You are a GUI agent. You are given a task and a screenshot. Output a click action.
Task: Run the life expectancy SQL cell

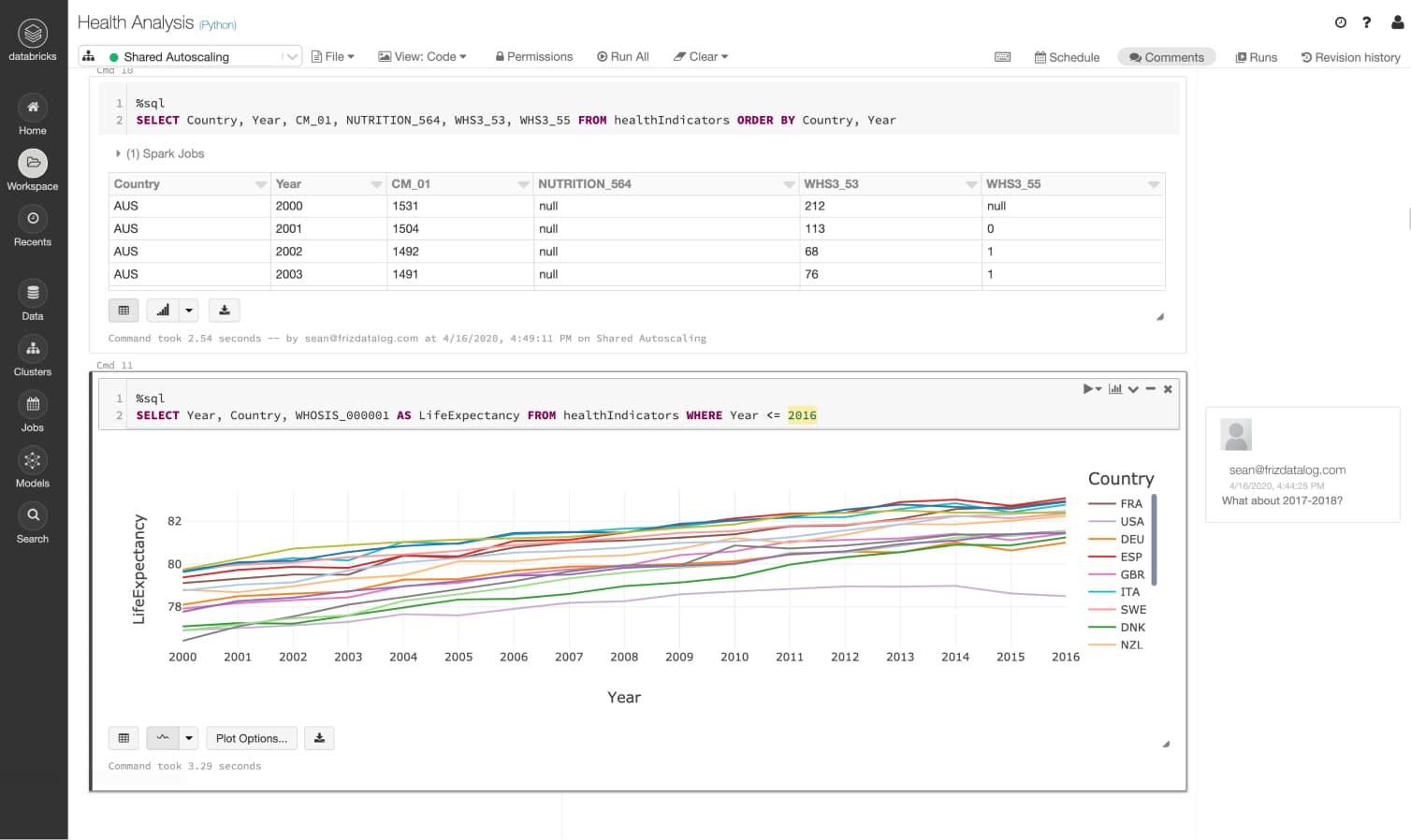click(1090, 389)
